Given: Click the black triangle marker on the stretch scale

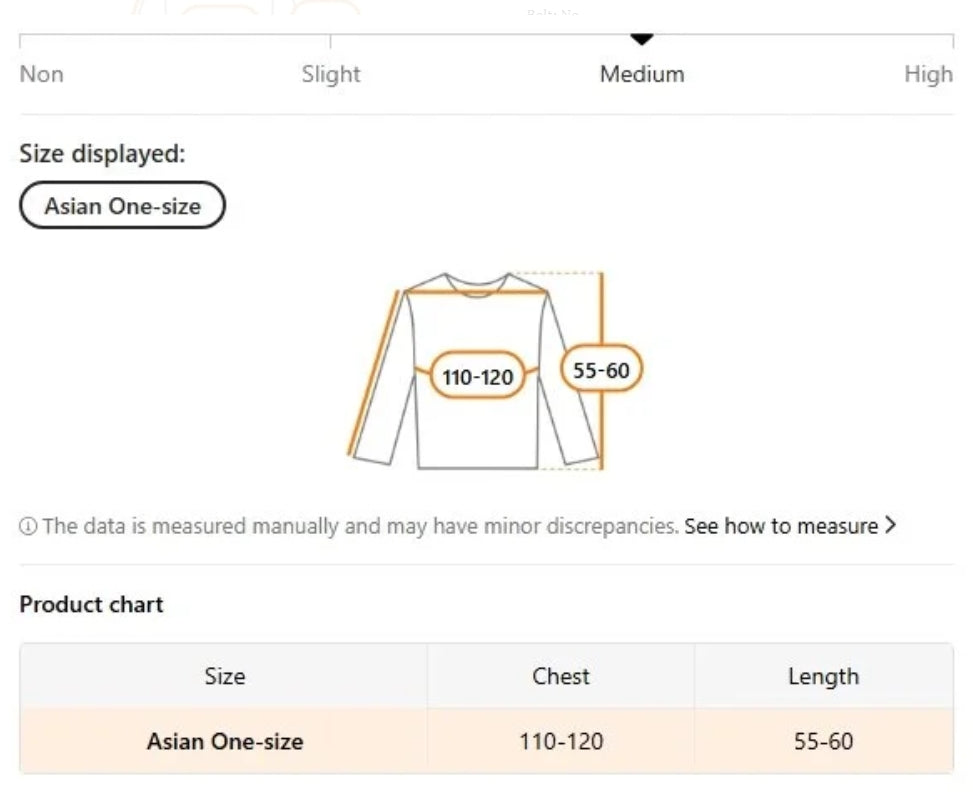Looking at the screenshot, I should click(x=642, y=39).
